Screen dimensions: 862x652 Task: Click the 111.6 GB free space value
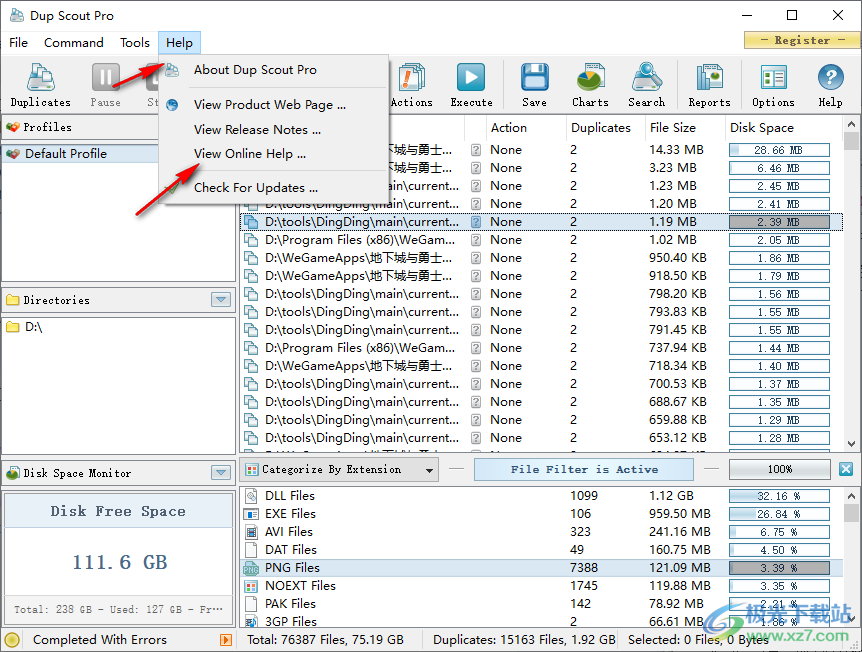pos(120,562)
